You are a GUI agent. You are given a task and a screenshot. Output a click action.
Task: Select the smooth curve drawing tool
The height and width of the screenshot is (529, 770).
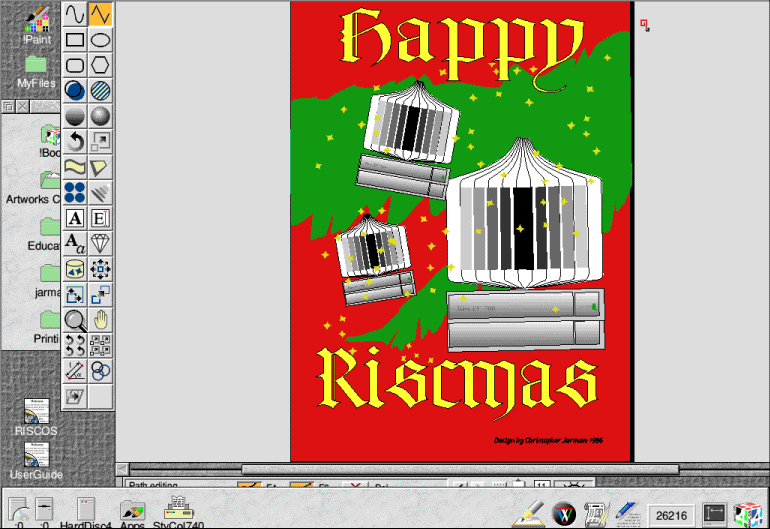pos(75,14)
